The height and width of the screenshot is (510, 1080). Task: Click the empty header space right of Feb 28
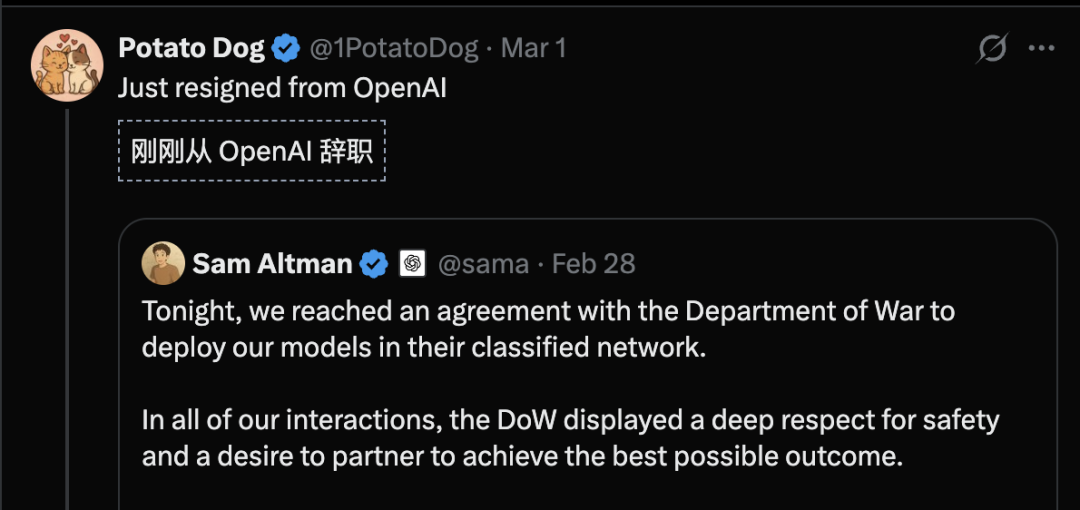click(x=840, y=264)
